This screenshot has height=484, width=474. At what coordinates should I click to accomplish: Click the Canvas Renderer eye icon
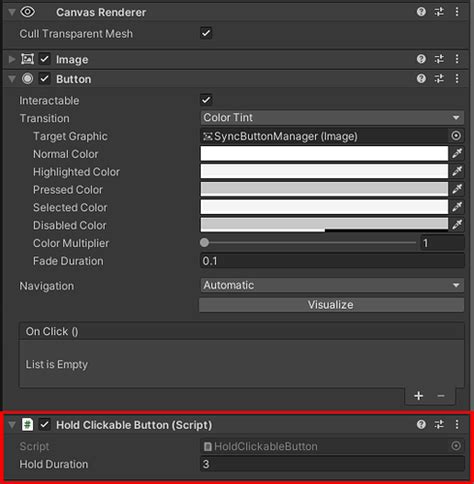pos(27,12)
